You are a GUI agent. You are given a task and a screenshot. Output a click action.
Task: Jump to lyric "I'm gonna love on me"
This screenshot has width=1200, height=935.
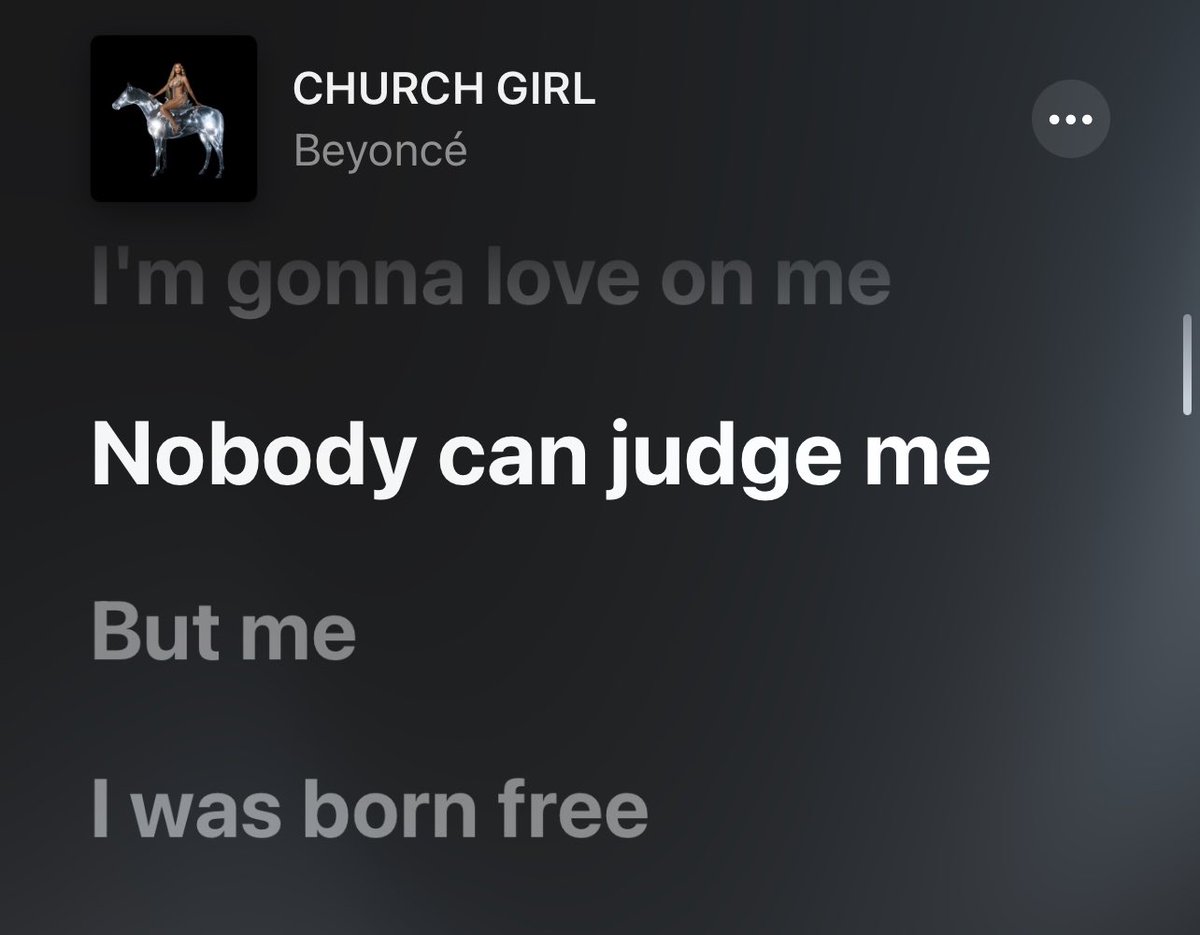point(491,280)
